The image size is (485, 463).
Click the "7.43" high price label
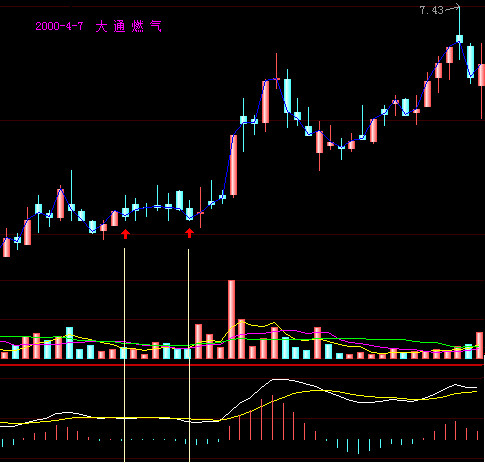pyautogui.click(x=431, y=10)
